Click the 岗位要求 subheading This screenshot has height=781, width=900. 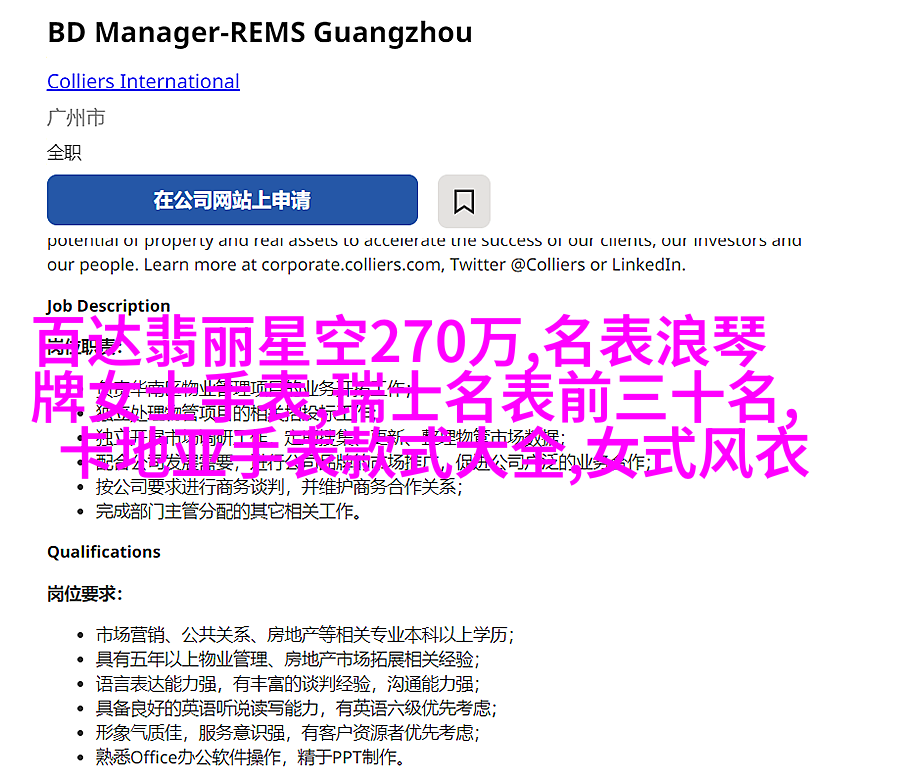coord(84,594)
